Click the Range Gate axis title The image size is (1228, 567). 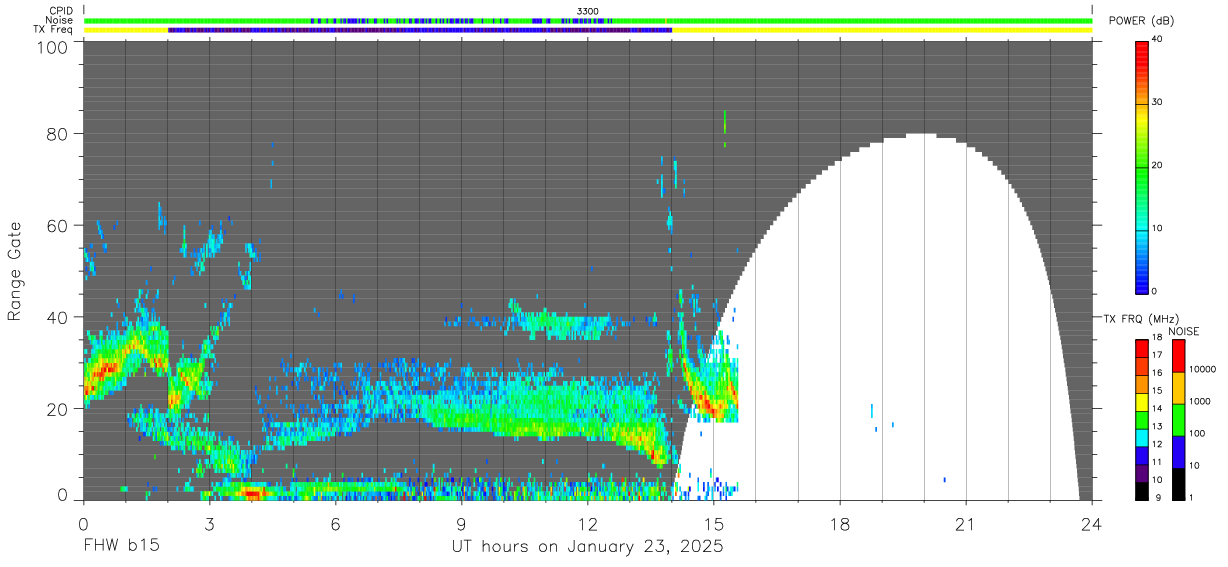click(x=15, y=272)
